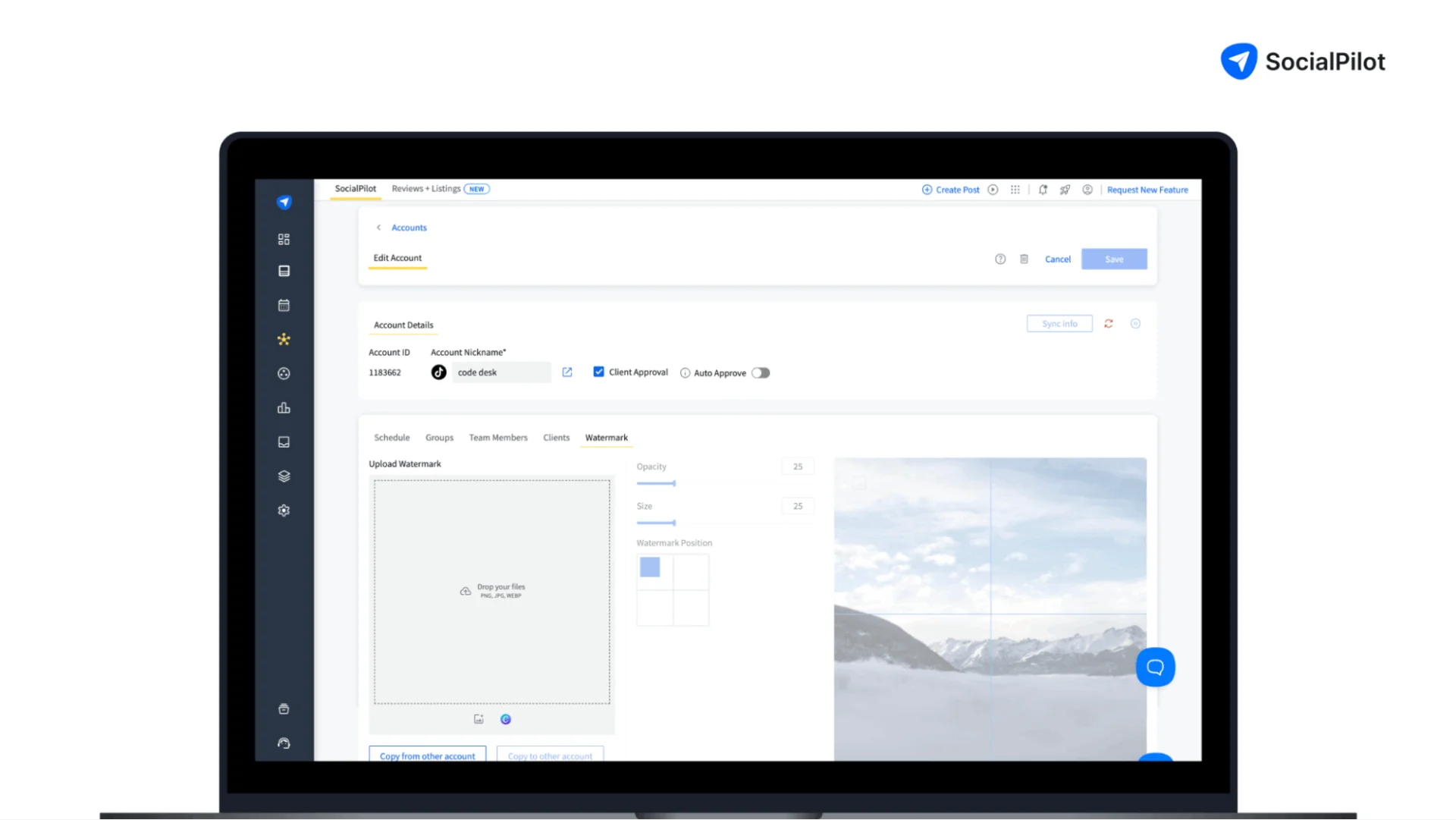Open the blue chat support bubble
The height and width of the screenshot is (820, 1456).
pyautogui.click(x=1155, y=667)
